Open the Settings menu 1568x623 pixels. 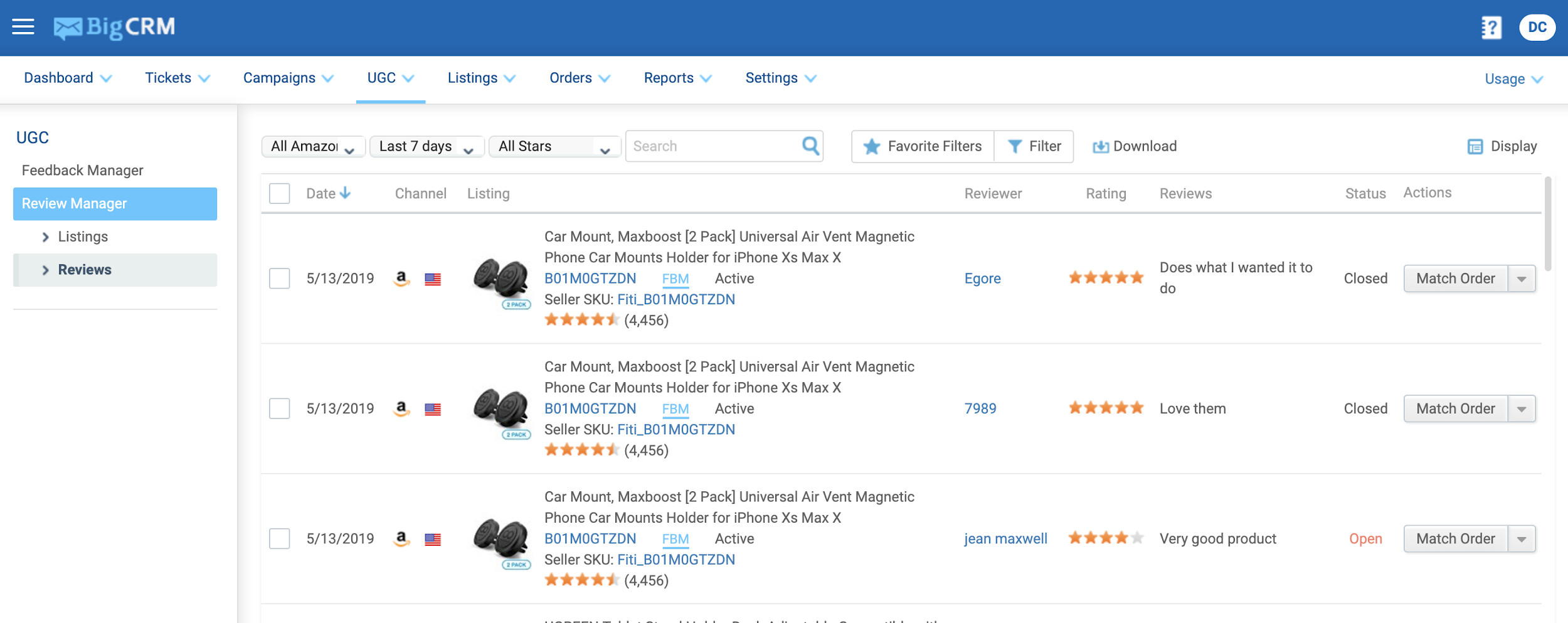(781, 78)
